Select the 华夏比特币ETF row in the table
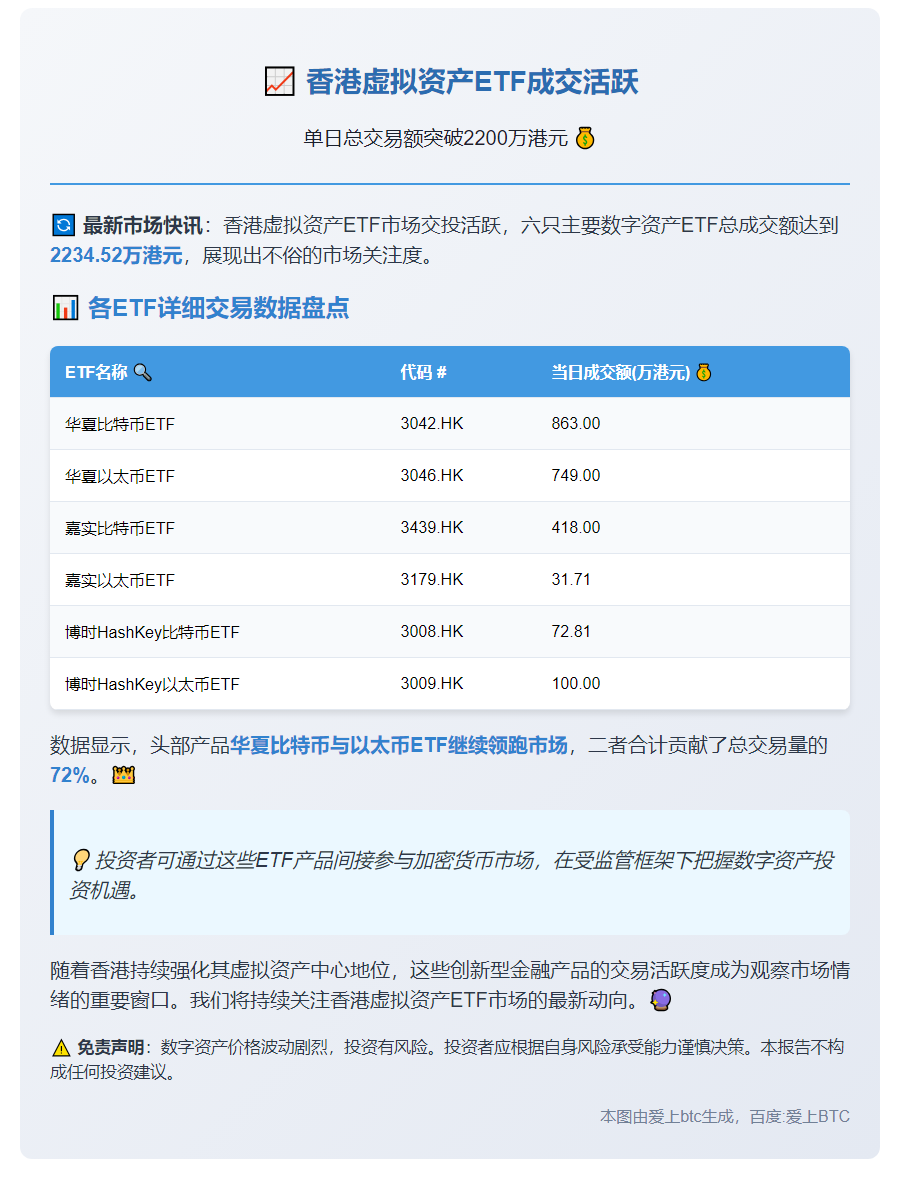900x1191 pixels. tap(450, 423)
